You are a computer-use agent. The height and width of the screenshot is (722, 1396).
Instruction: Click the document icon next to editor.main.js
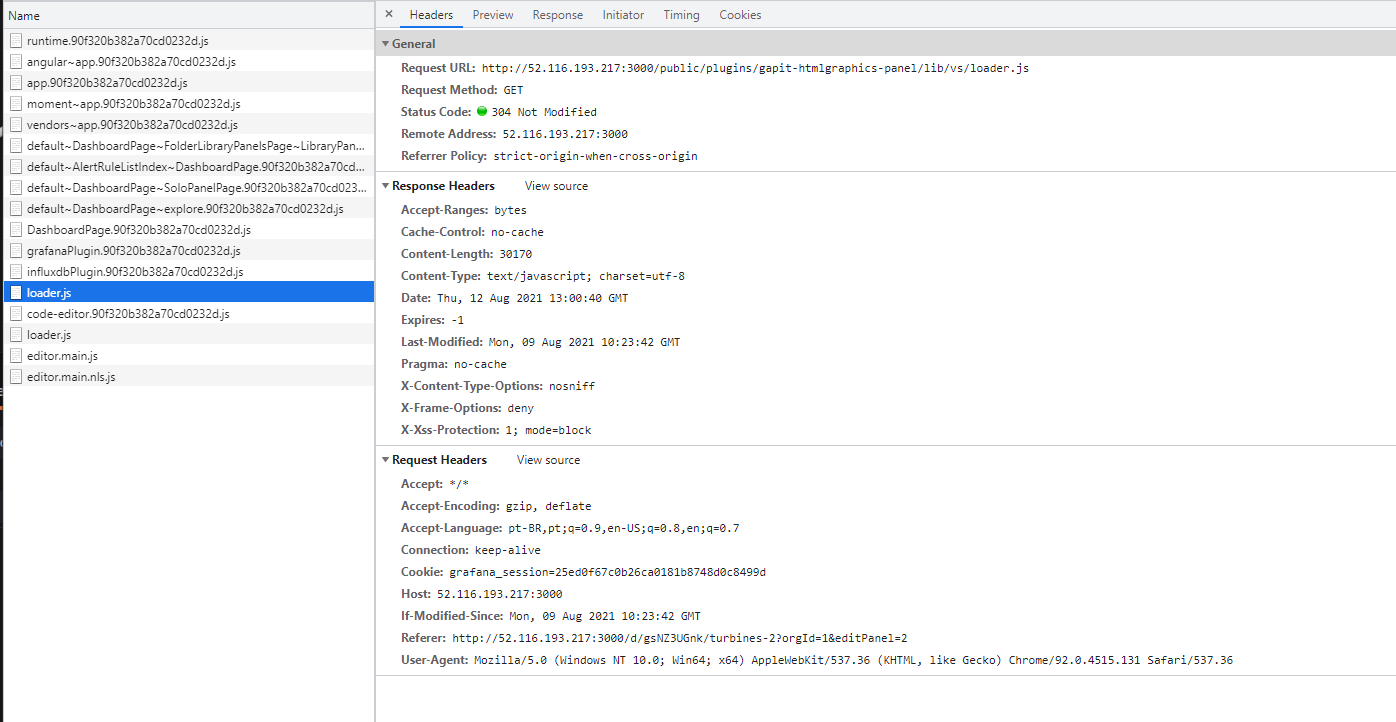16,355
